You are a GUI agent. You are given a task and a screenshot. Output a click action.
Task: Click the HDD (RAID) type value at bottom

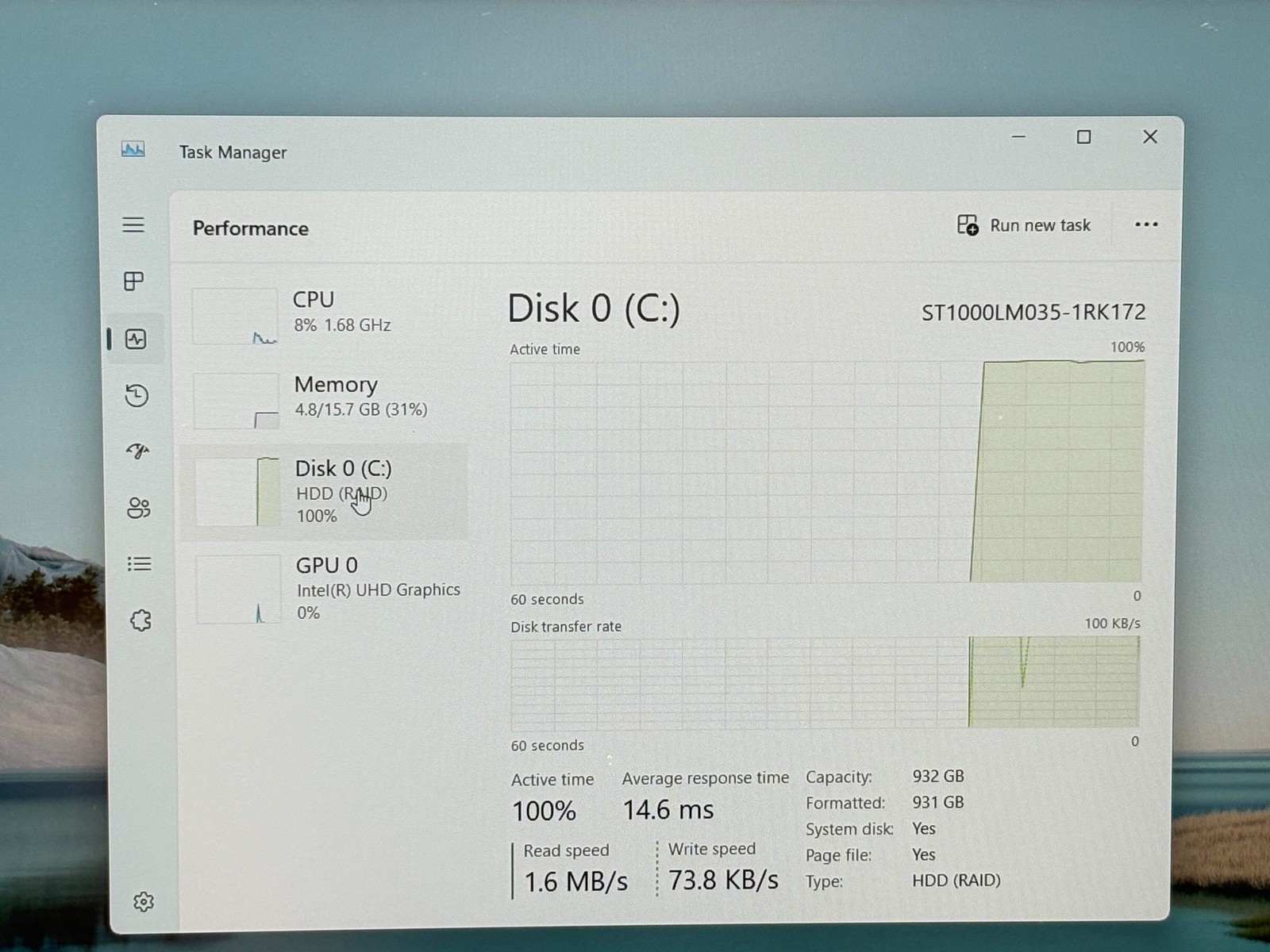(x=956, y=881)
